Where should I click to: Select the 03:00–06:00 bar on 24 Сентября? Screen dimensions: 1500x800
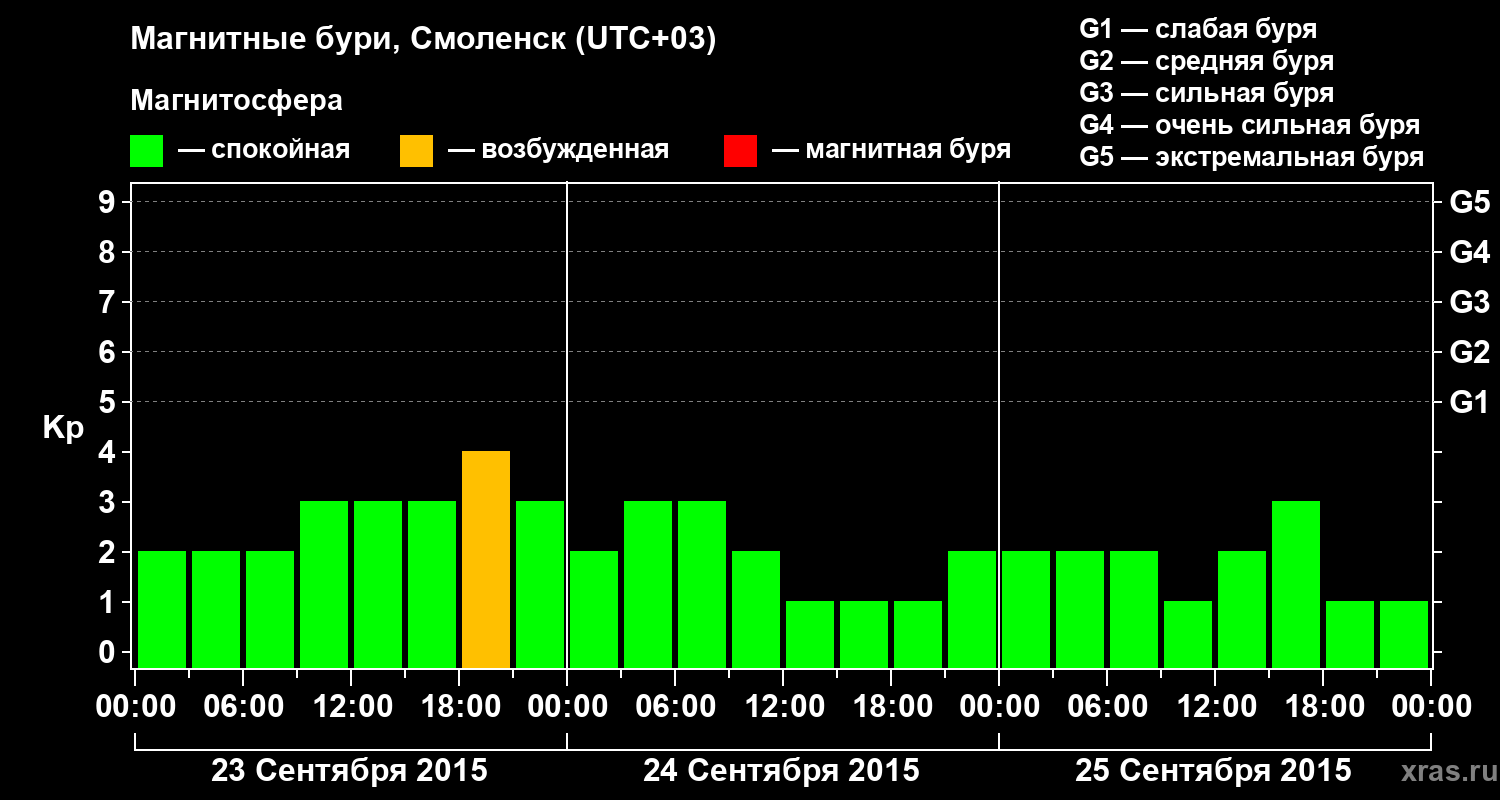coord(648,584)
